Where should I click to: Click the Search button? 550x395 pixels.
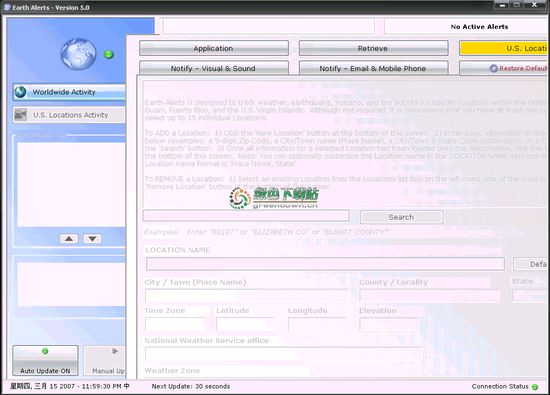tap(401, 217)
